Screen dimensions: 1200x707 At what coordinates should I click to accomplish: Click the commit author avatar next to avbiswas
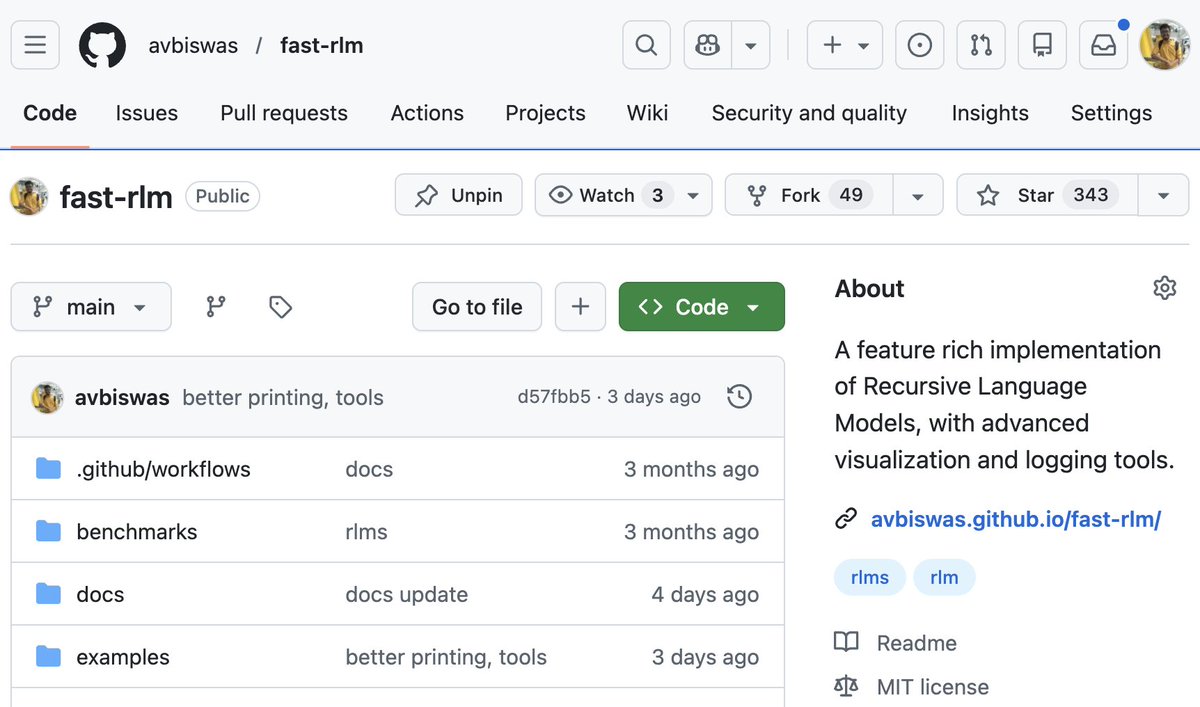(48, 397)
